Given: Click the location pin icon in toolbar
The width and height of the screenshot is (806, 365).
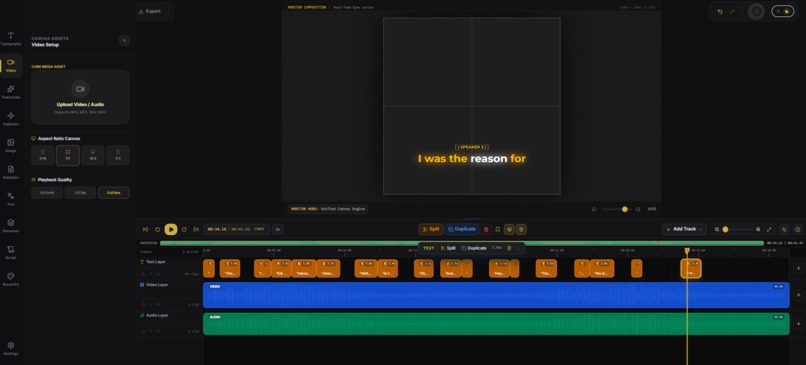Looking at the screenshot, I should pyautogui.click(x=521, y=229).
